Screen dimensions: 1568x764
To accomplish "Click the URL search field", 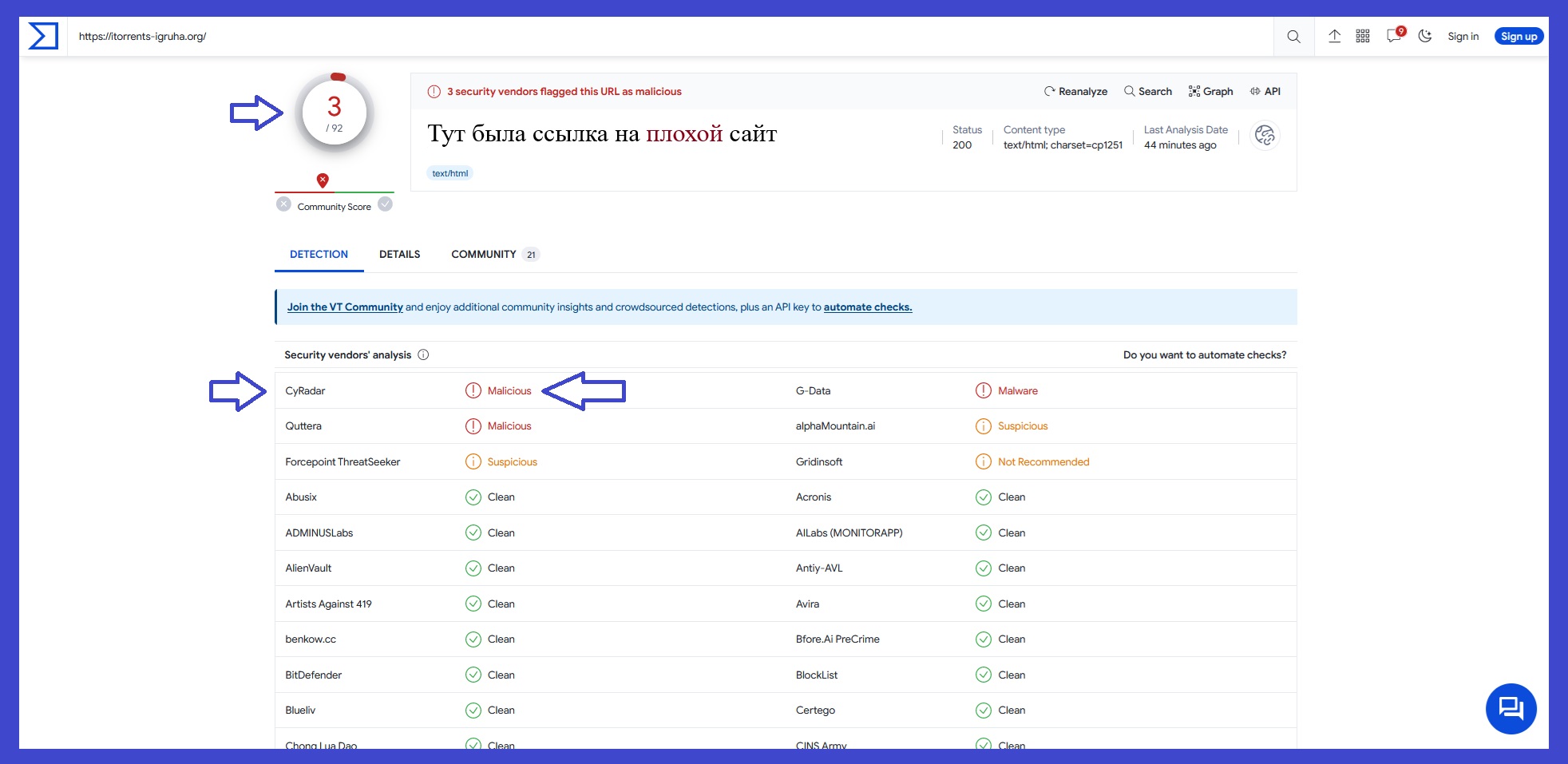I will click(x=671, y=36).
